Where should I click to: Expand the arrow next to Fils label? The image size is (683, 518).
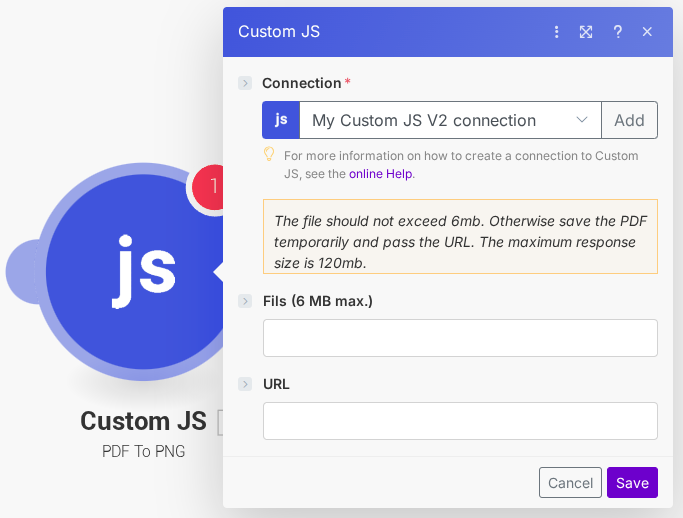click(x=245, y=301)
